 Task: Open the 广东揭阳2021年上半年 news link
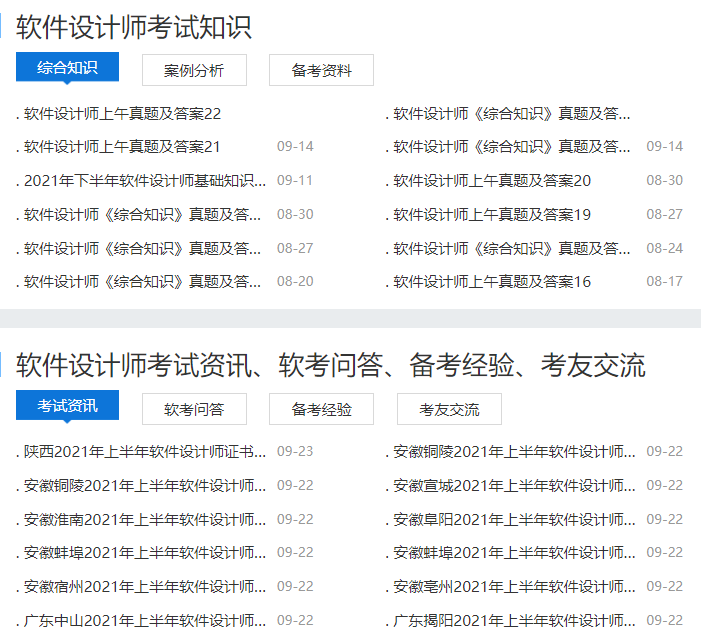(x=514, y=621)
